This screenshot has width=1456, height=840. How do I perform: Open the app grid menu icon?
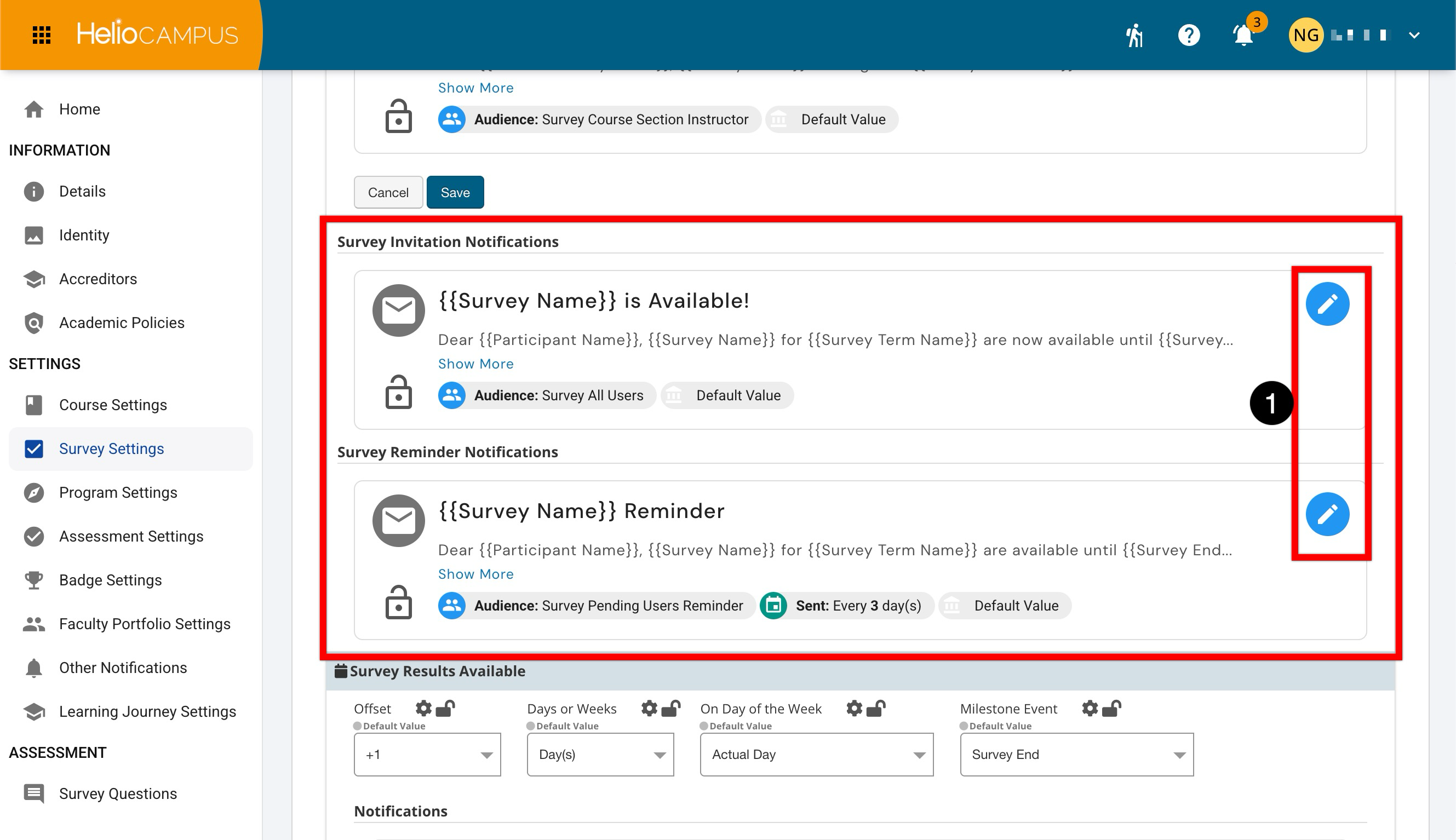[x=42, y=35]
